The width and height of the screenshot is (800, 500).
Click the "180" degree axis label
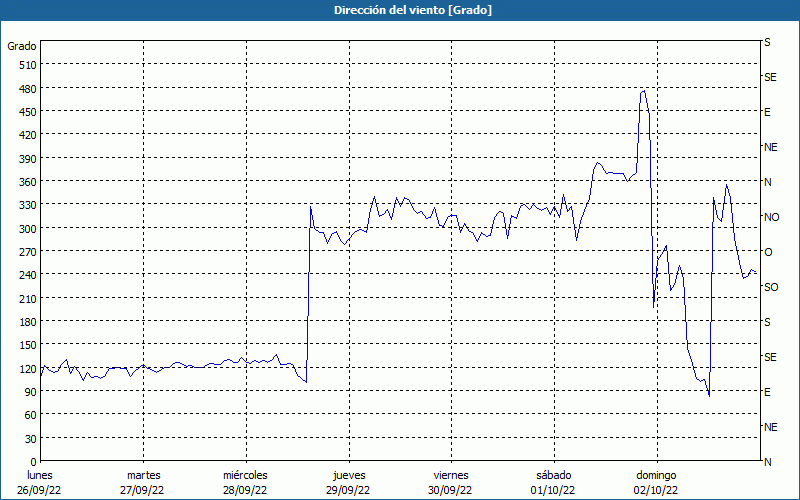[28, 322]
